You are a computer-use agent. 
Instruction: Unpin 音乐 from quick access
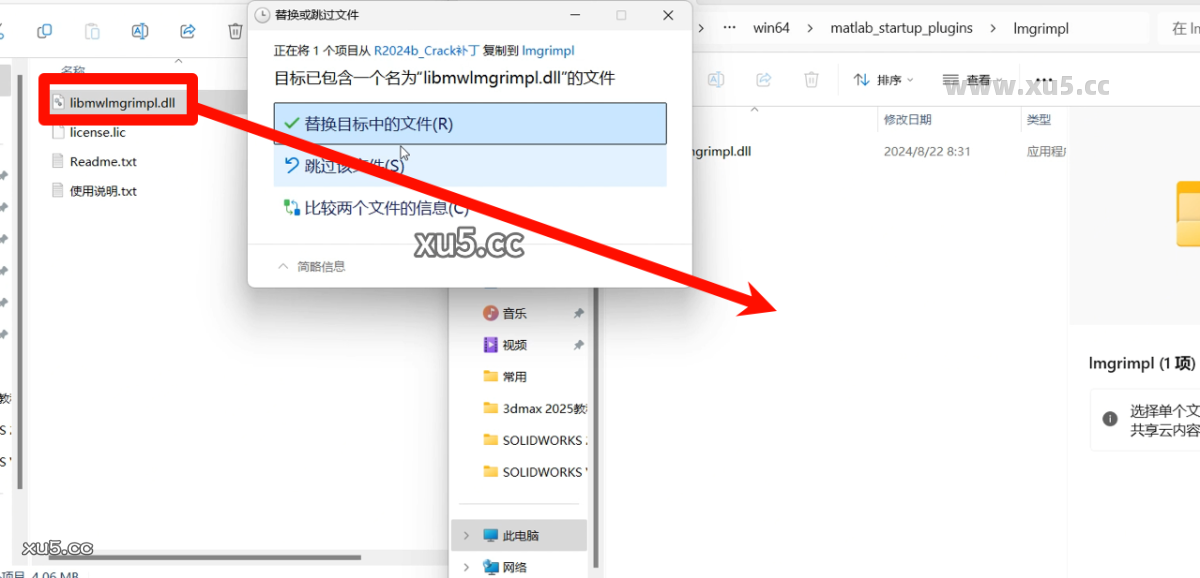pyautogui.click(x=578, y=312)
